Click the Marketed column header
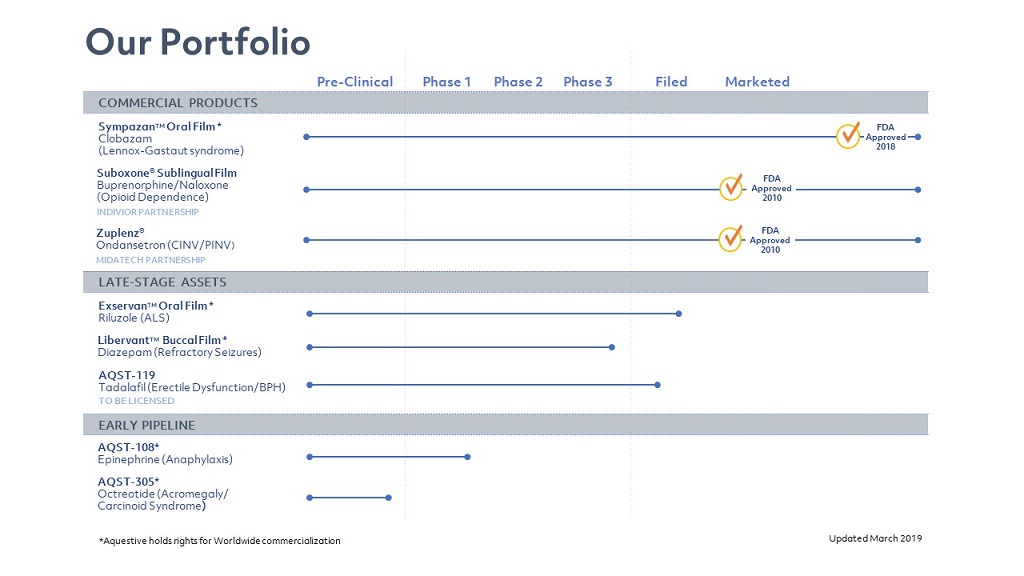Screen dimensions: 1024x576 (757, 82)
